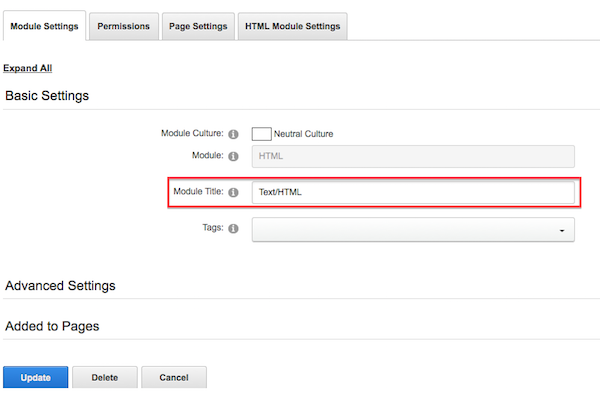Check the Neutral Culture checkbox
Screen dimensions: 600x397
click(x=261, y=134)
